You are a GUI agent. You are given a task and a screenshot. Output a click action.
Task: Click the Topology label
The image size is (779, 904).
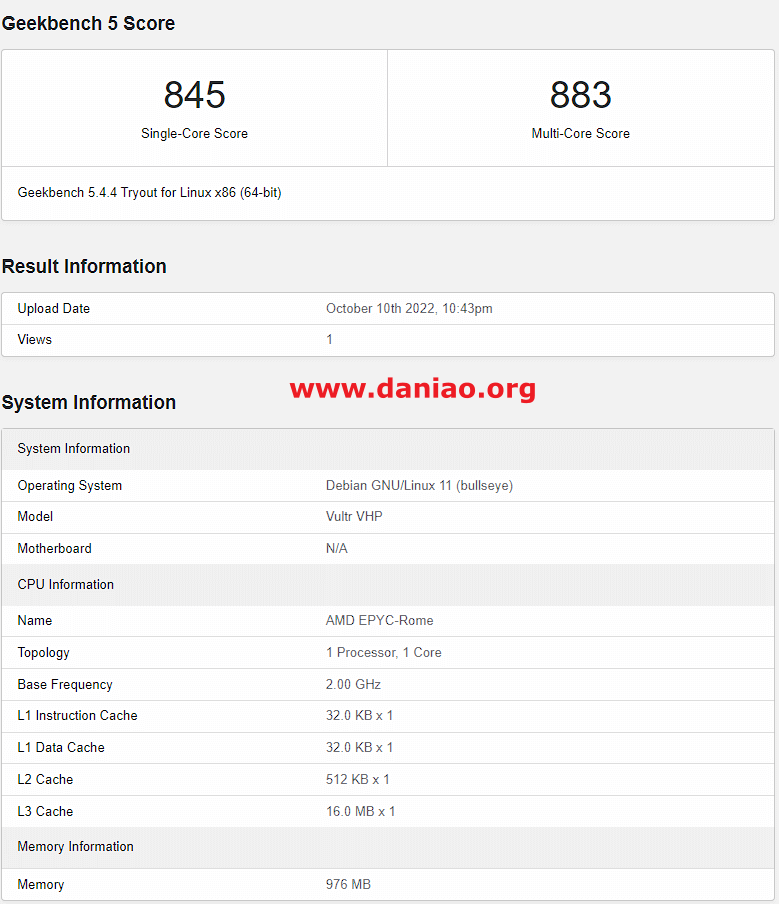click(x=43, y=653)
